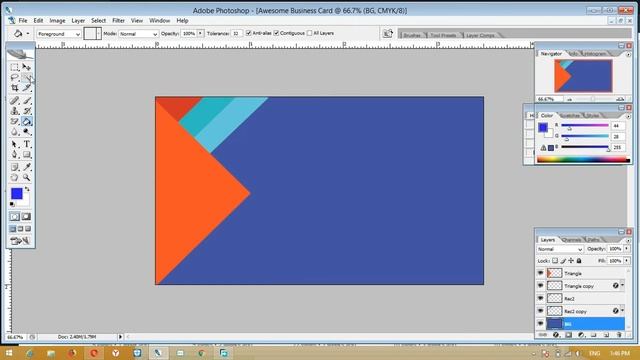640x360 pixels.
Task: Hide the BG layer
Action: click(x=540, y=324)
